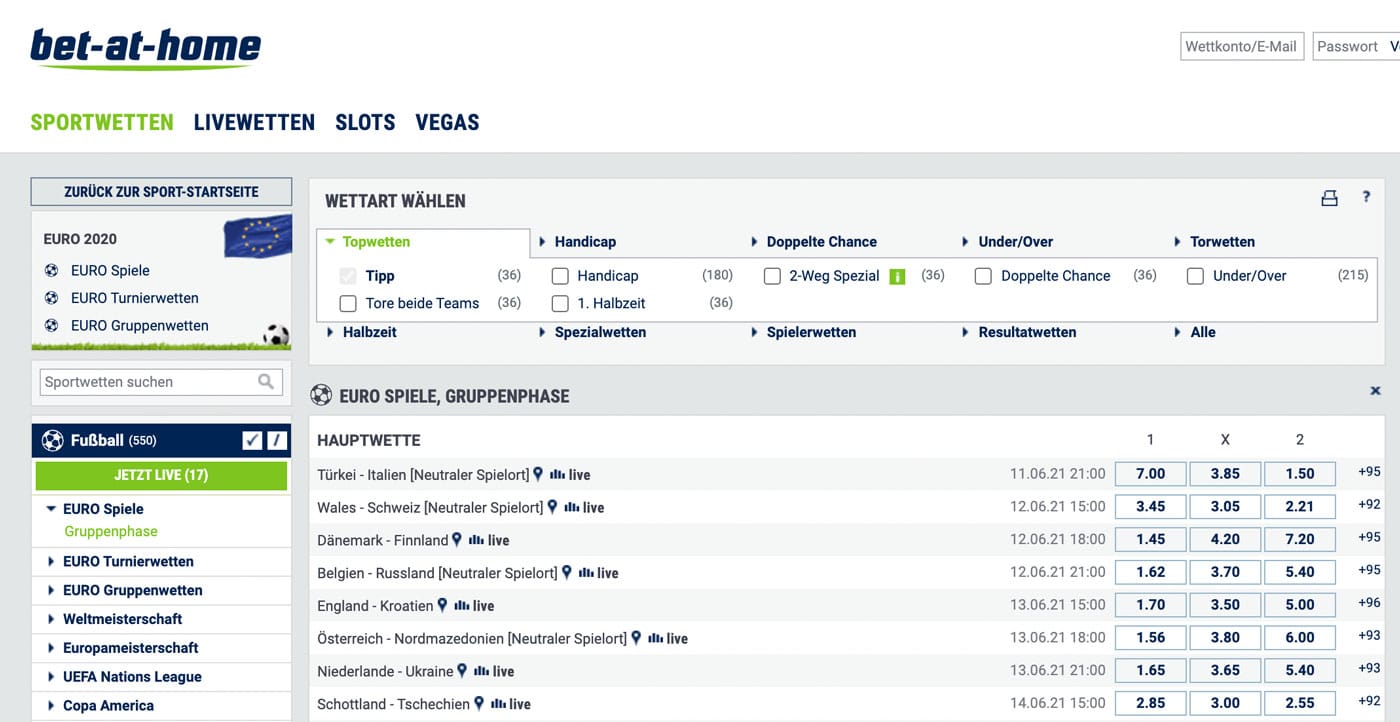This screenshot has width=1400, height=722.
Task: Click the ball icon beside EURO Gruppenwetten
Action: [x=52, y=325]
